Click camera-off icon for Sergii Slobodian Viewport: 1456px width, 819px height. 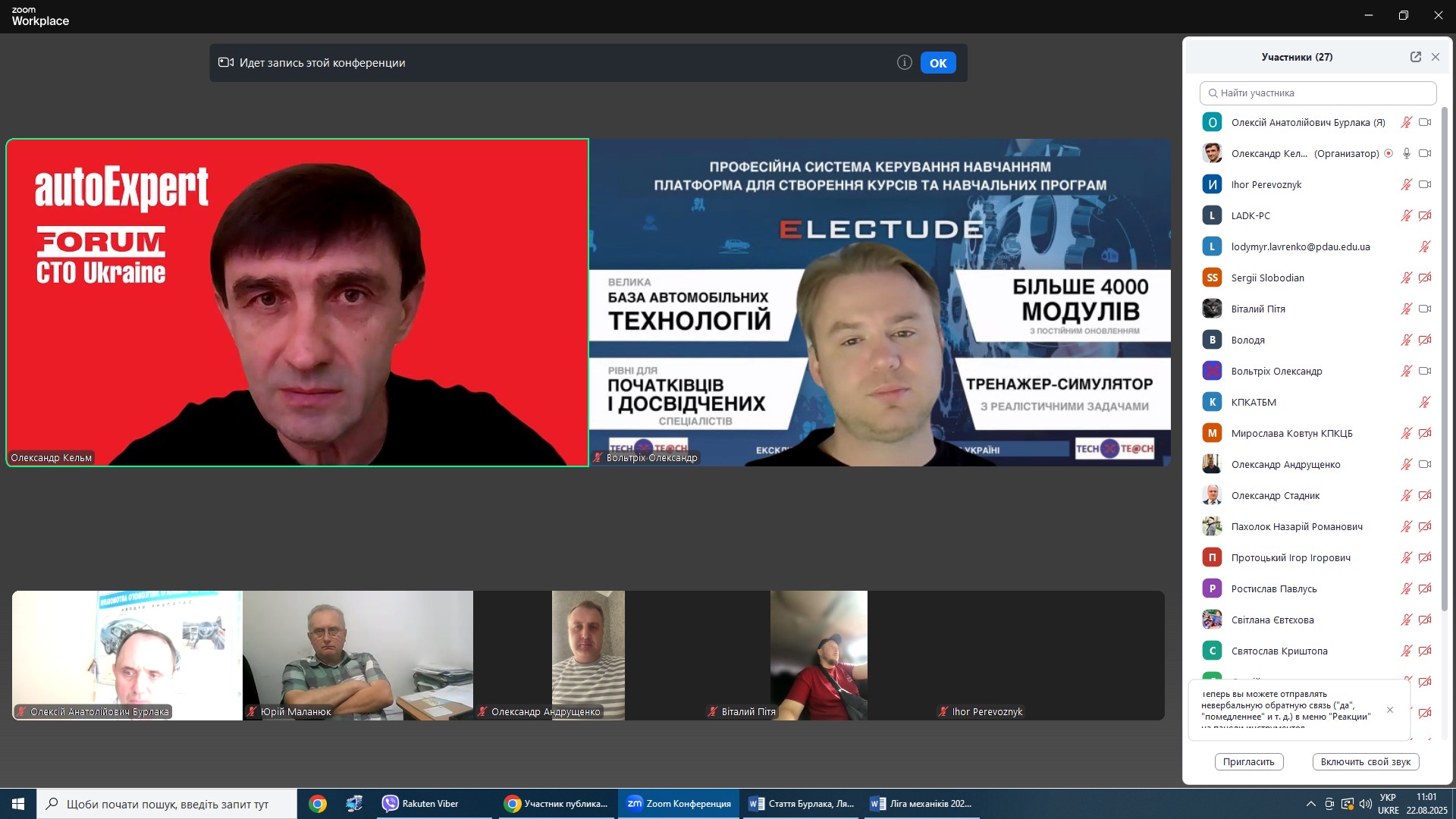coord(1425,278)
